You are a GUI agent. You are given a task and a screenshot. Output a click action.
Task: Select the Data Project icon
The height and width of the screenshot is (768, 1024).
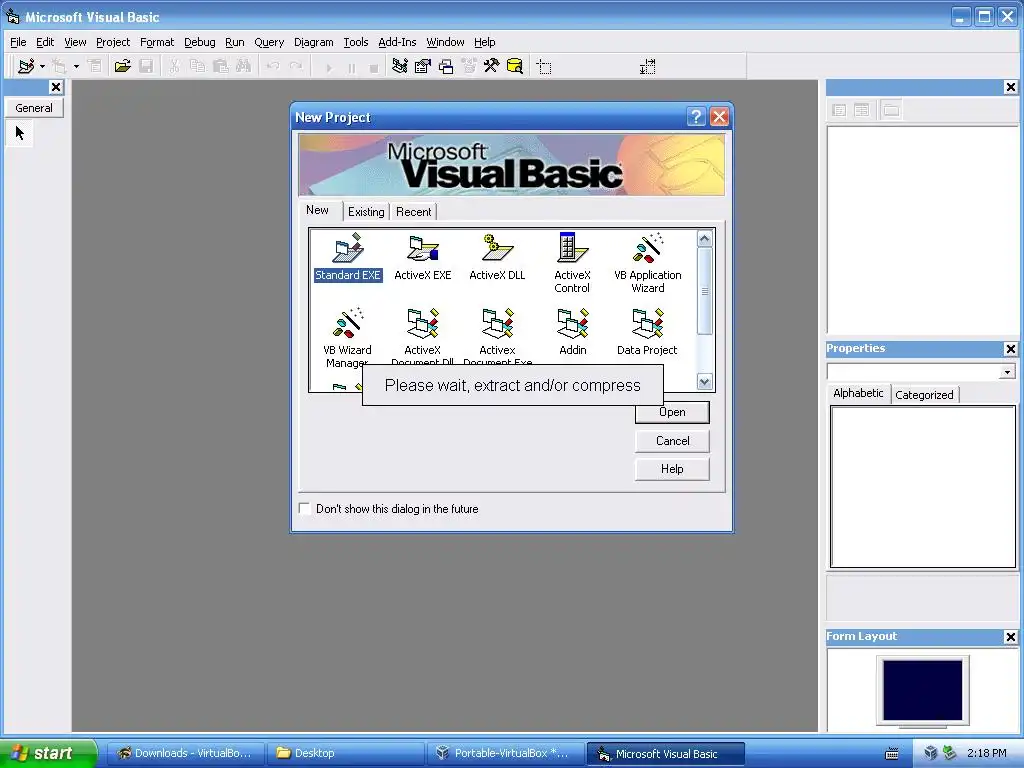[x=647, y=332]
